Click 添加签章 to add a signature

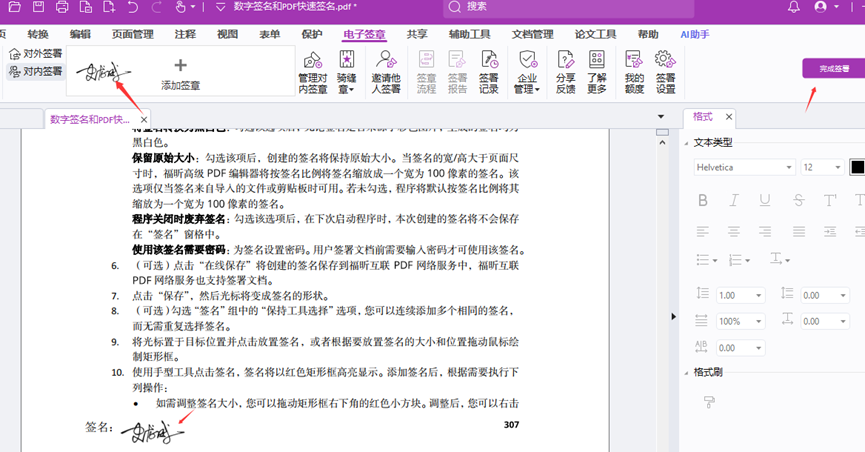pyautogui.click(x=181, y=73)
